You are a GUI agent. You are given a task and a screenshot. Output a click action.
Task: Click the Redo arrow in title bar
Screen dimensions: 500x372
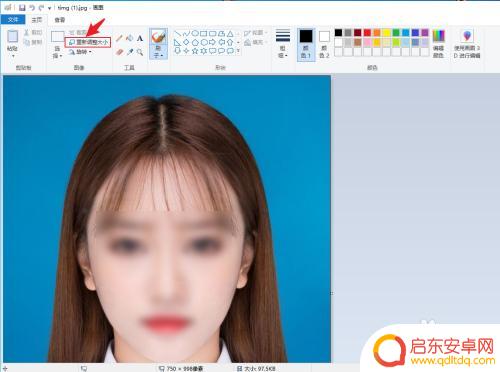(x=41, y=7)
